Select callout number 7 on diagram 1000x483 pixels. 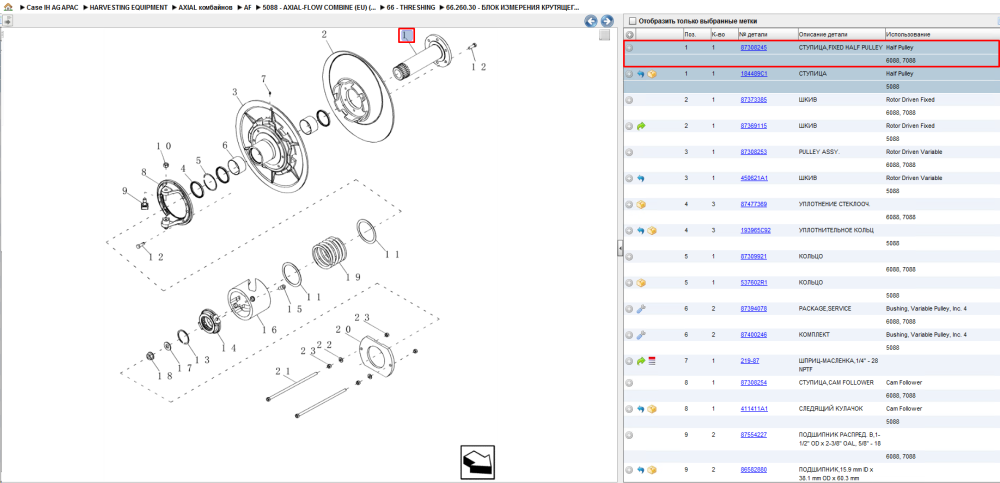click(263, 79)
